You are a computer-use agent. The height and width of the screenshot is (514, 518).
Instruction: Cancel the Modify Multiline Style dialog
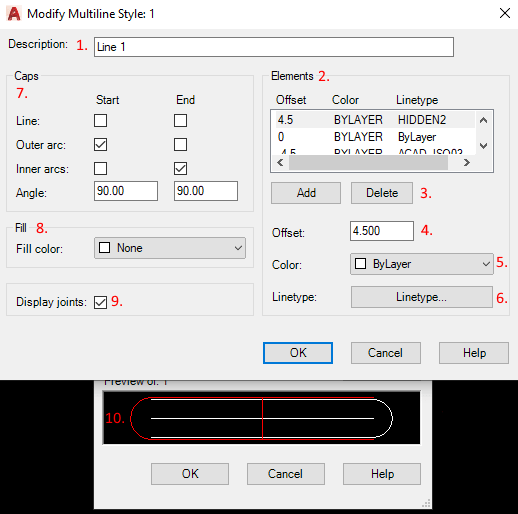tap(386, 353)
